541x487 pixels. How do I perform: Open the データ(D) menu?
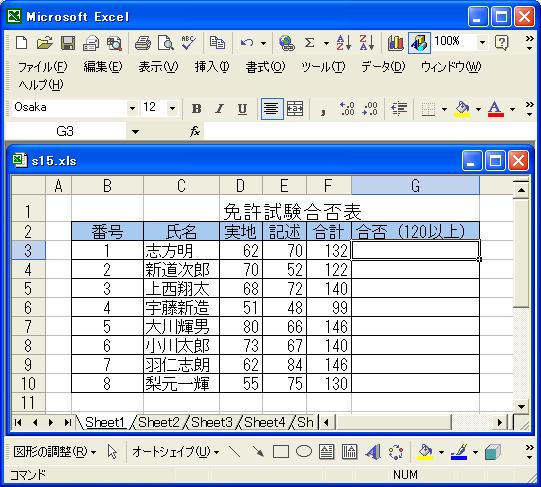click(x=383, y=66)
